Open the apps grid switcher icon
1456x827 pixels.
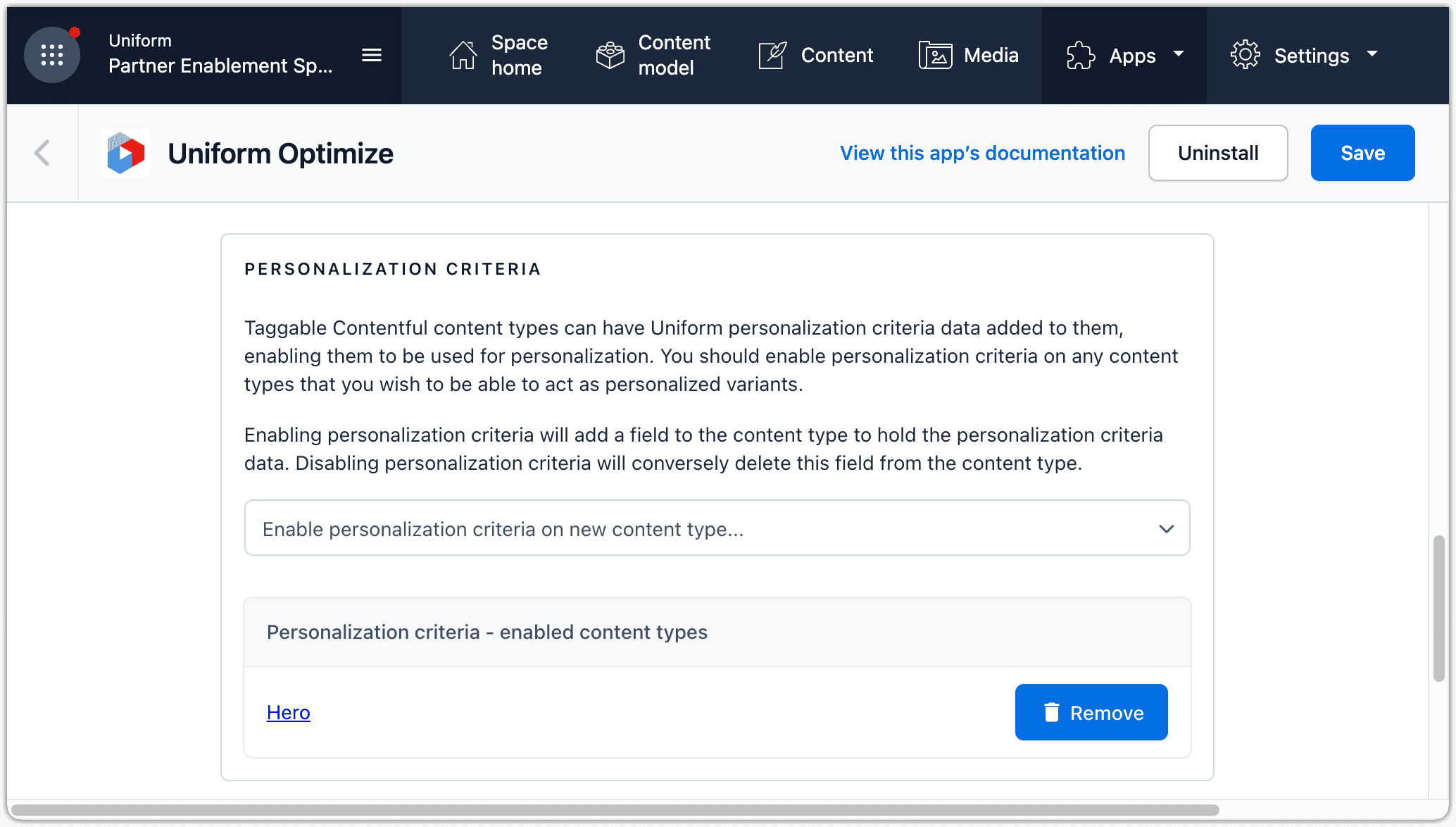pyautogui.click(x=52, y=55)
